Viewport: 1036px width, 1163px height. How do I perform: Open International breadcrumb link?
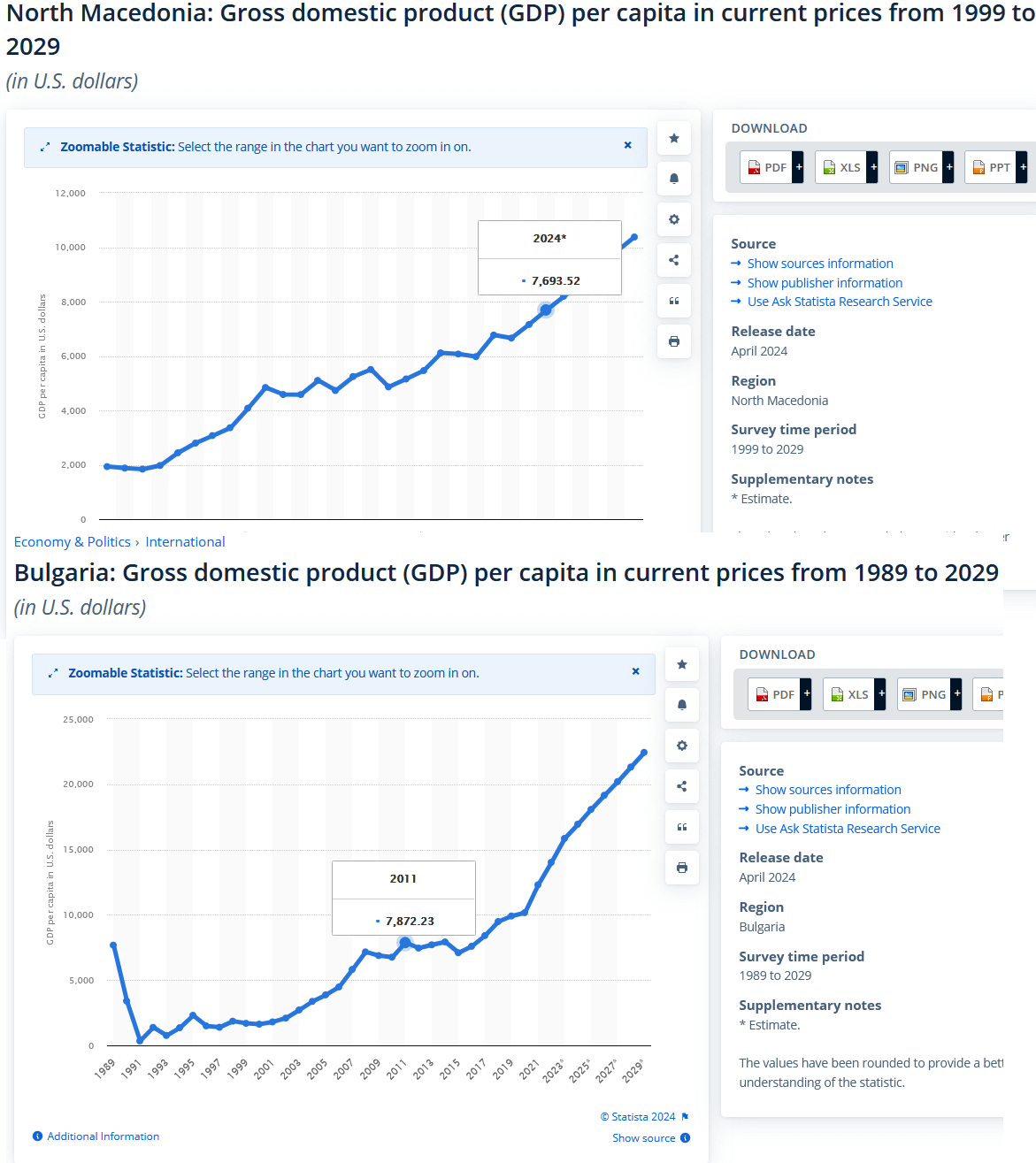[x=185, y=542]
